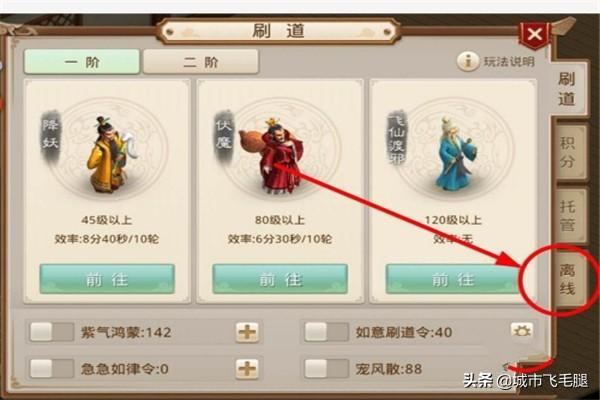This screenshot has width=600, height=400.
Task: Open the gear settings for 如意刷道令
Action: coord(522,330)
